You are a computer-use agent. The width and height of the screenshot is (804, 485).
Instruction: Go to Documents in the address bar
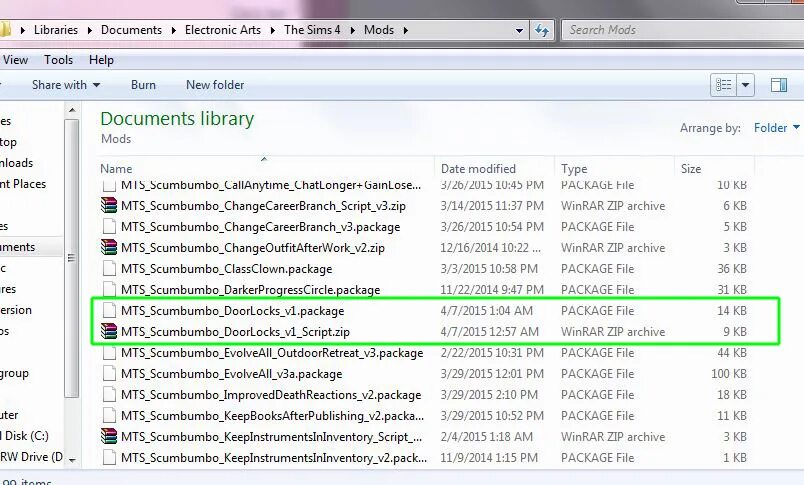(x=131, y=30)
